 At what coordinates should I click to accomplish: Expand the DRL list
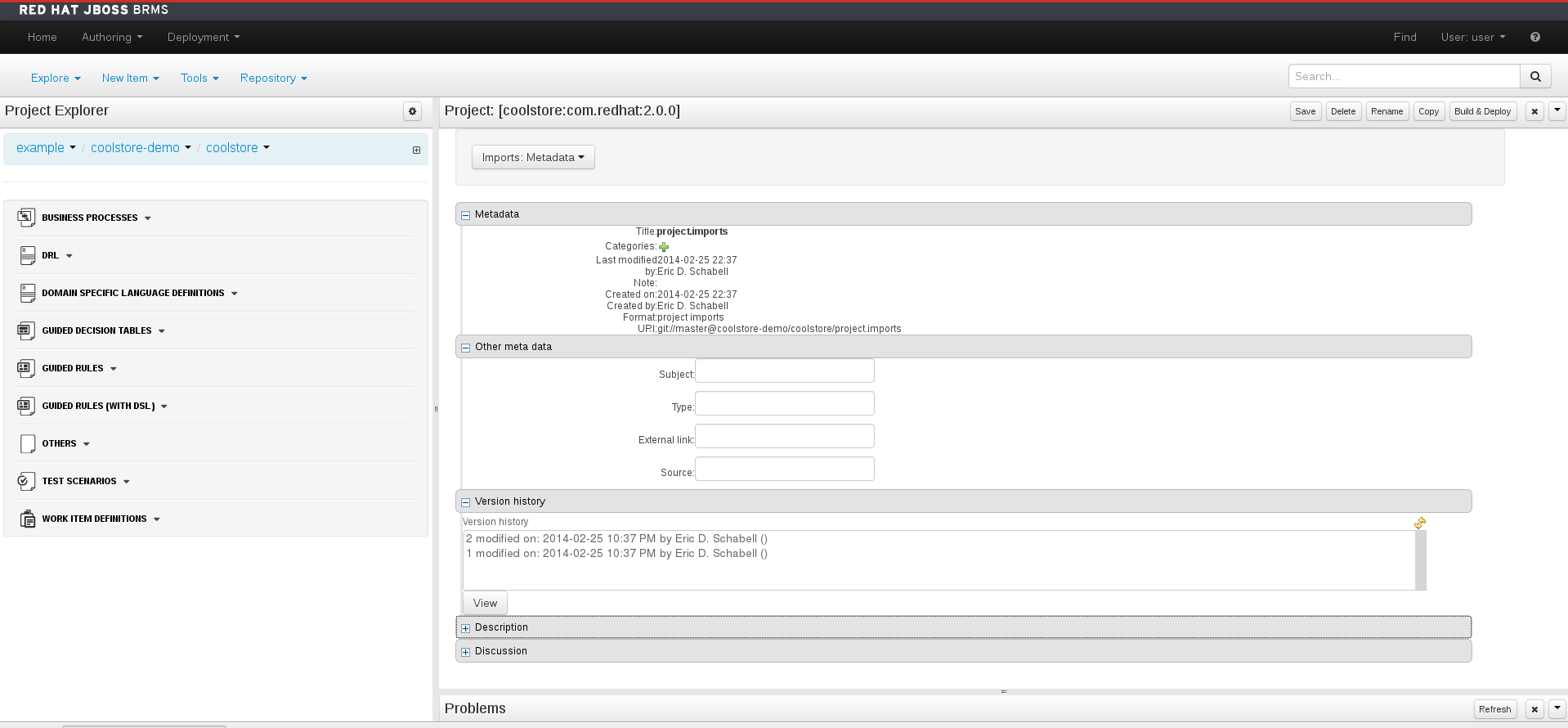coord(69,256)
